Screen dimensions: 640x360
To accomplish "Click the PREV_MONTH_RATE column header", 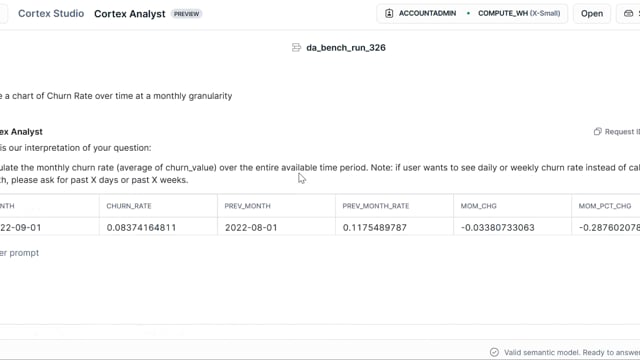I will coord(376,206).
